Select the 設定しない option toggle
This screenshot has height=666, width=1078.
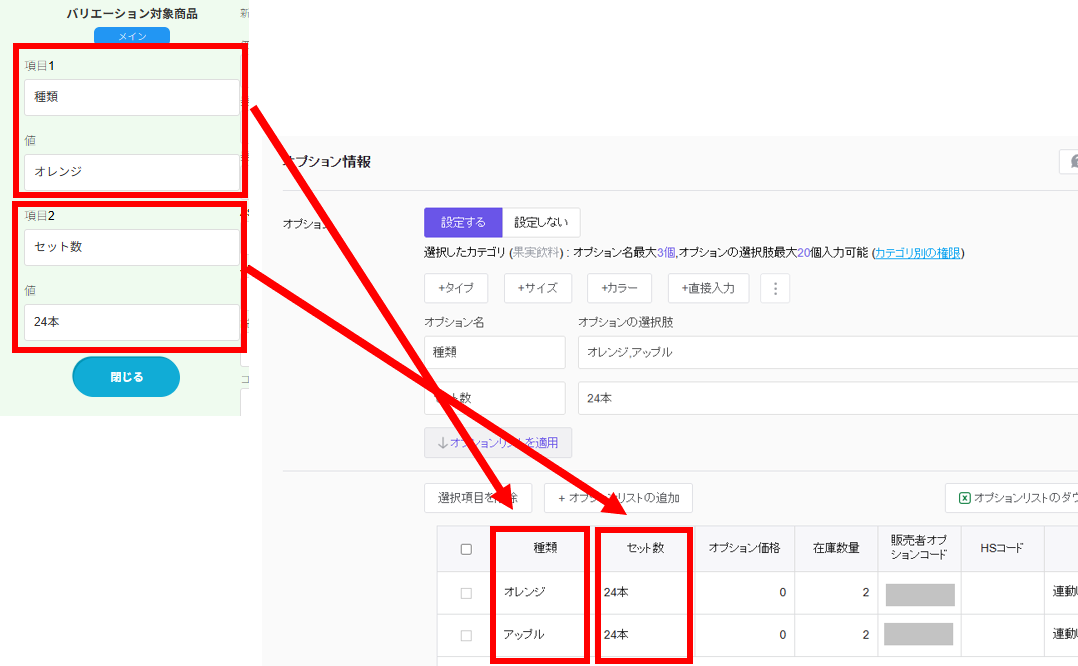point(541,223)
